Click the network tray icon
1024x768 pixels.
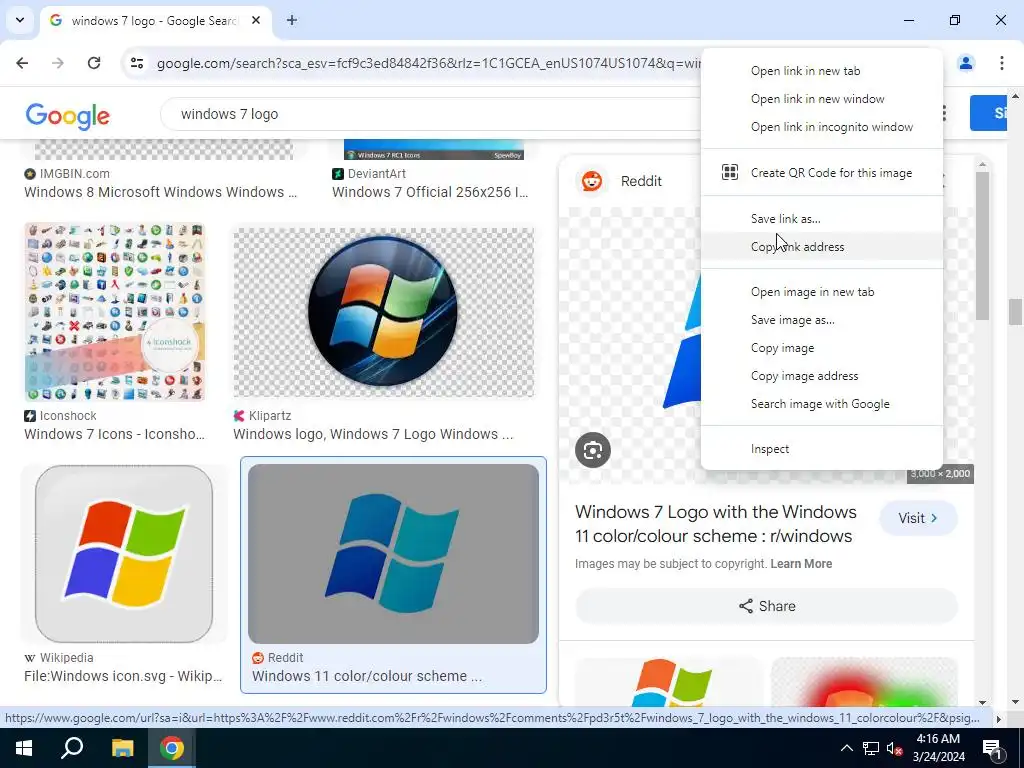point(871,748)
